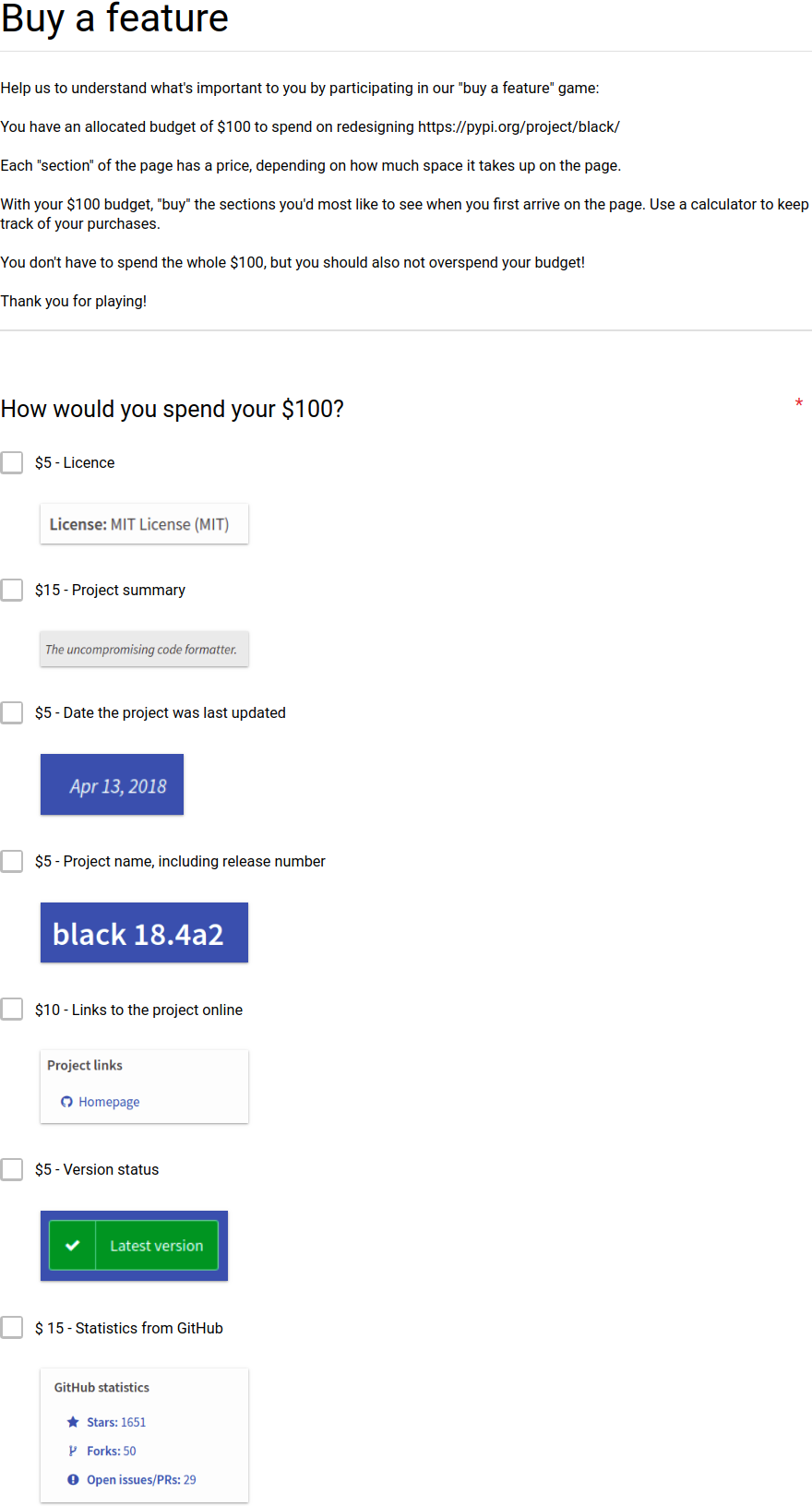Image resolution: width=812 pixels, height=1506 pixels.
Task: Click the white checkmark on green badge
Action: 72,1246
